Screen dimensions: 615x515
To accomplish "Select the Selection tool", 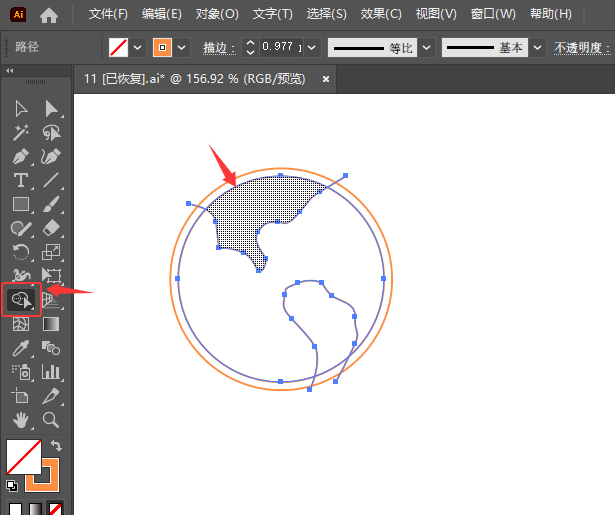I will 21,109.
